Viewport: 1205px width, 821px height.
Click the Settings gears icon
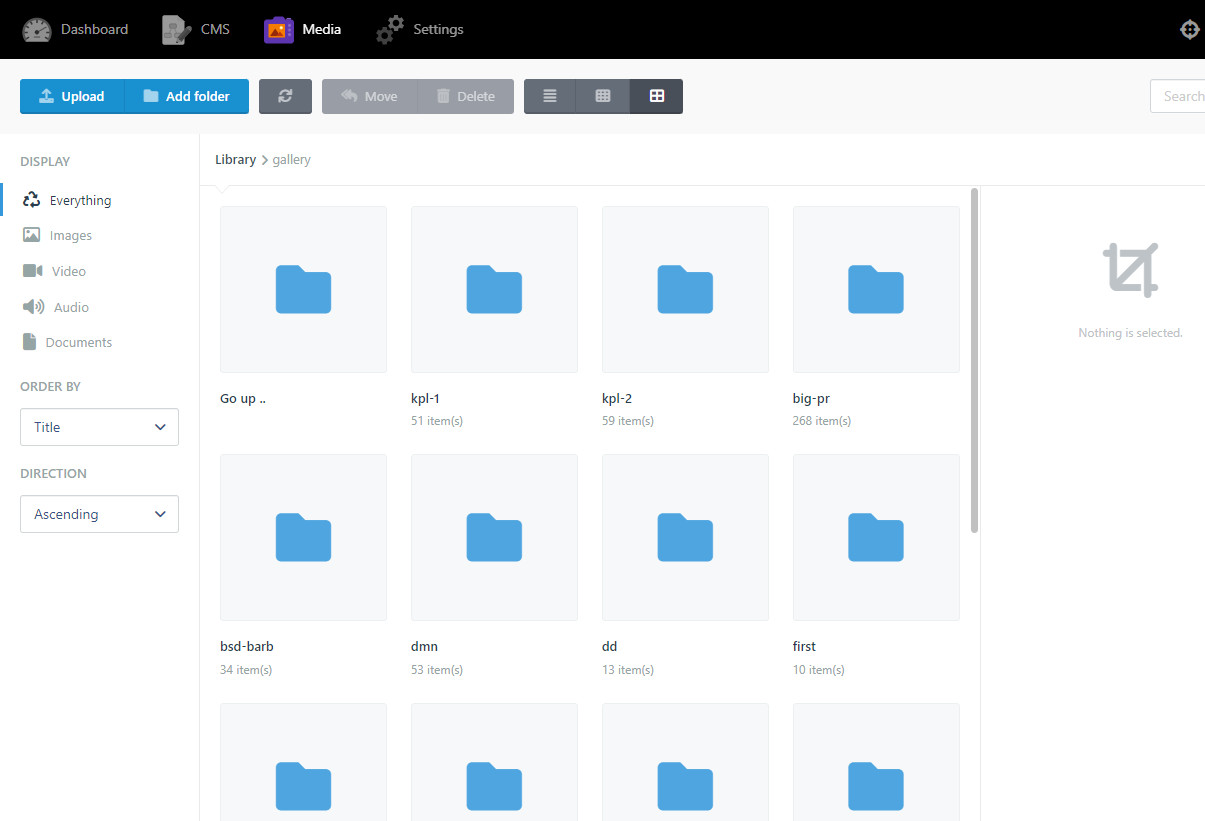coord(390,30)
